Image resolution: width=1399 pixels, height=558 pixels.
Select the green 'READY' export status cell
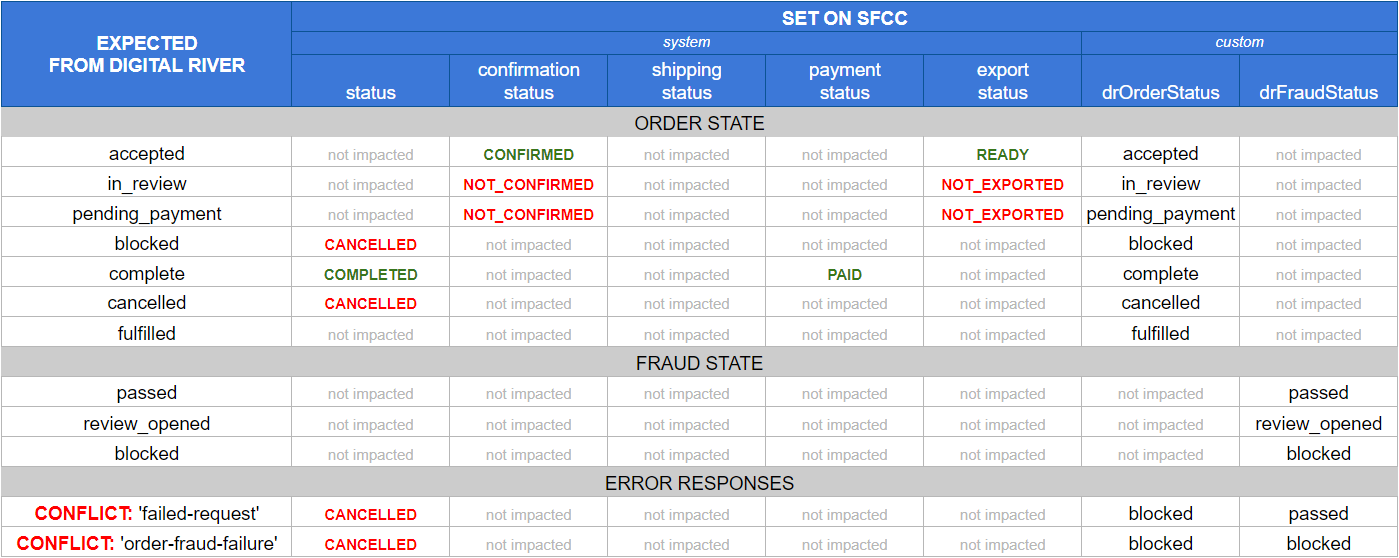(x=1002, y=155)
